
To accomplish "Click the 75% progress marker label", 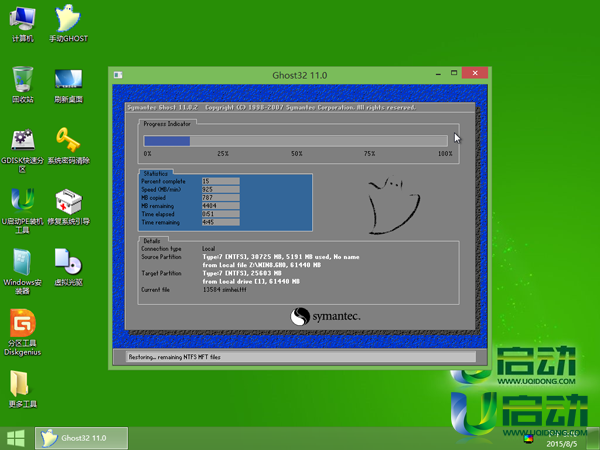I will coord(369,153).
